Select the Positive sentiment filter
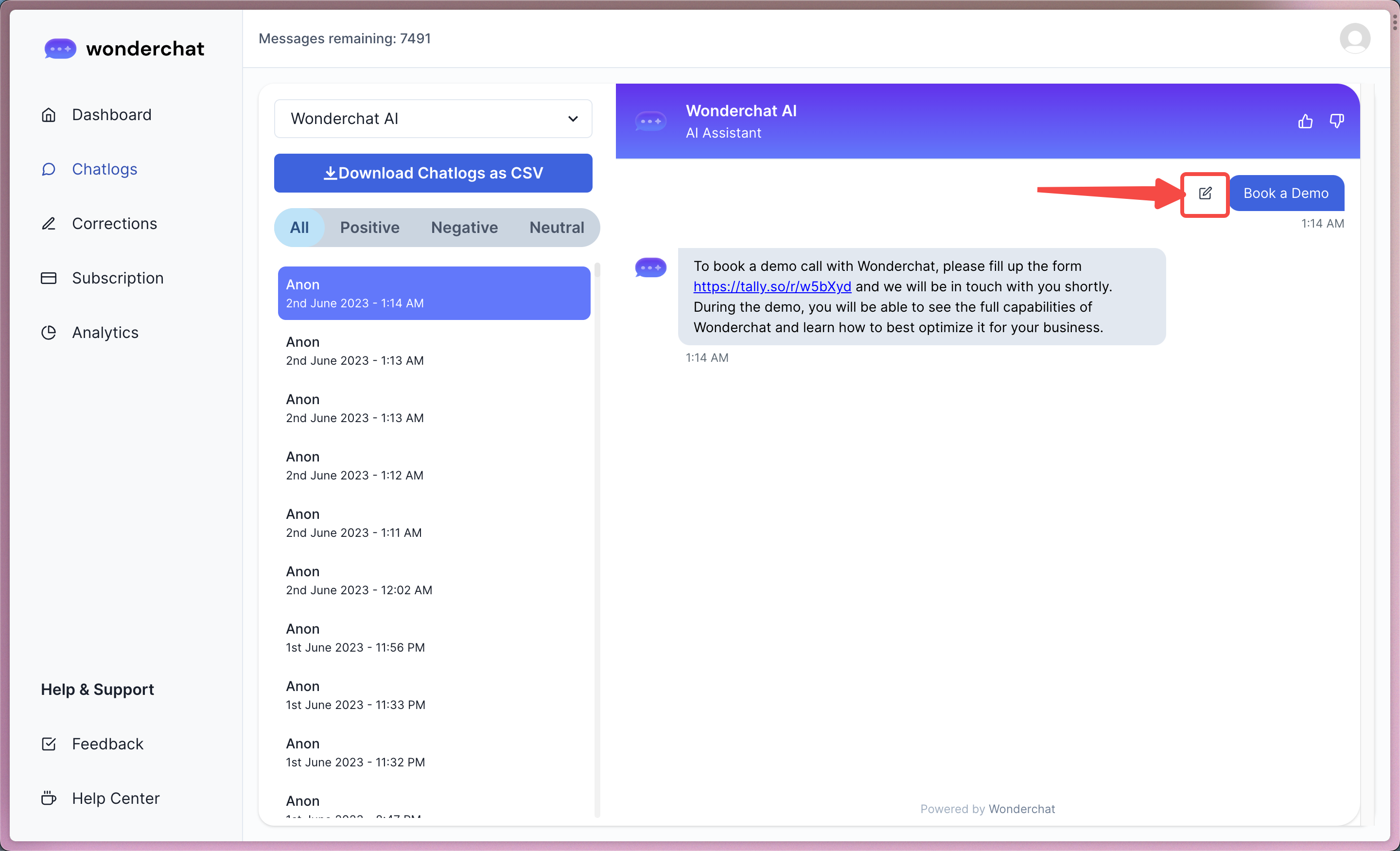 coord(369,228)
